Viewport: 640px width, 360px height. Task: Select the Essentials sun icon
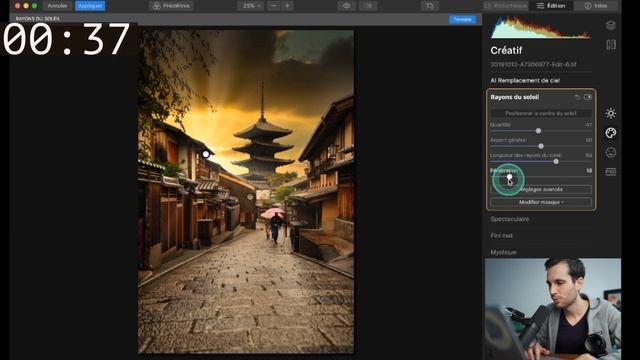611,113
